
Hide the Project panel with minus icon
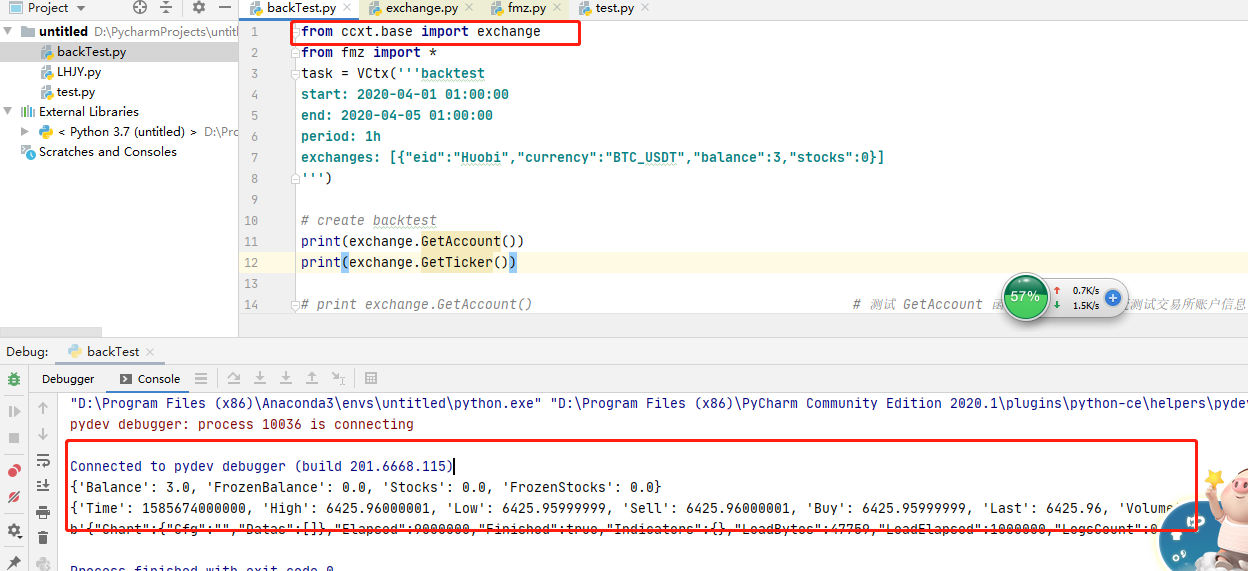(225, 8)
